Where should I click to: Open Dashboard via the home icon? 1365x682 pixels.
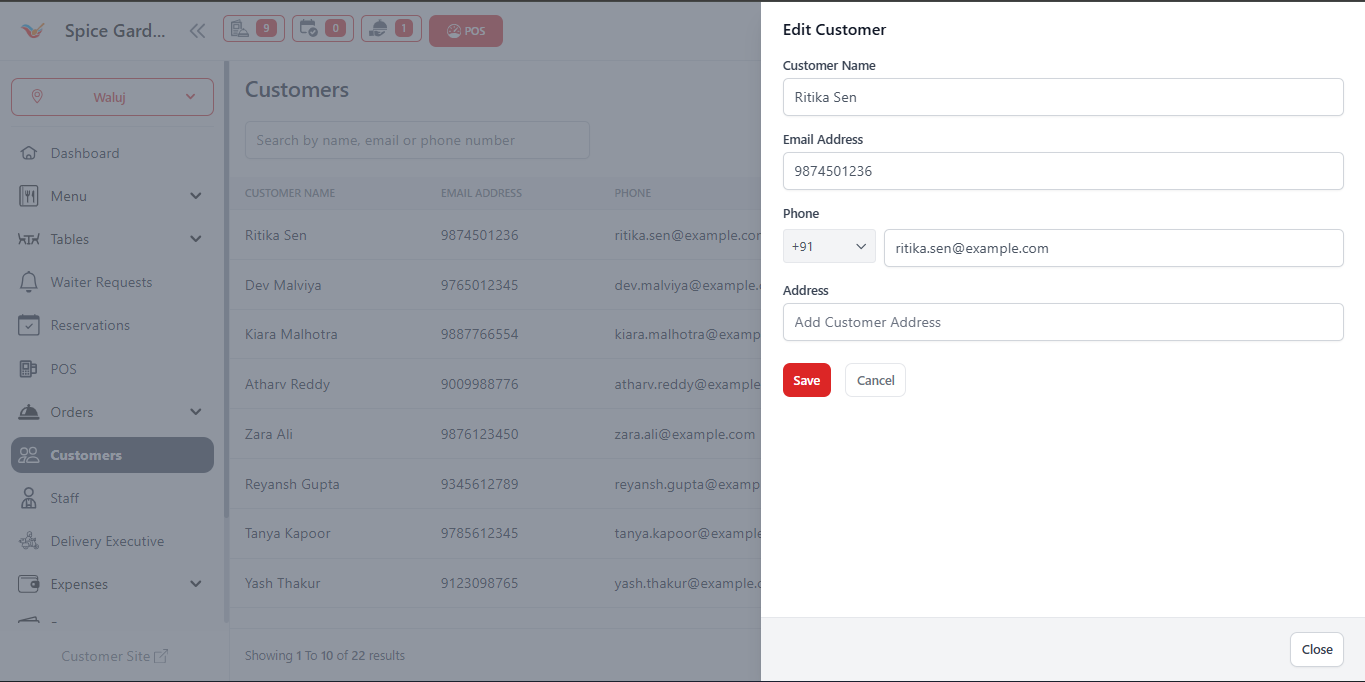coord(28,152)
